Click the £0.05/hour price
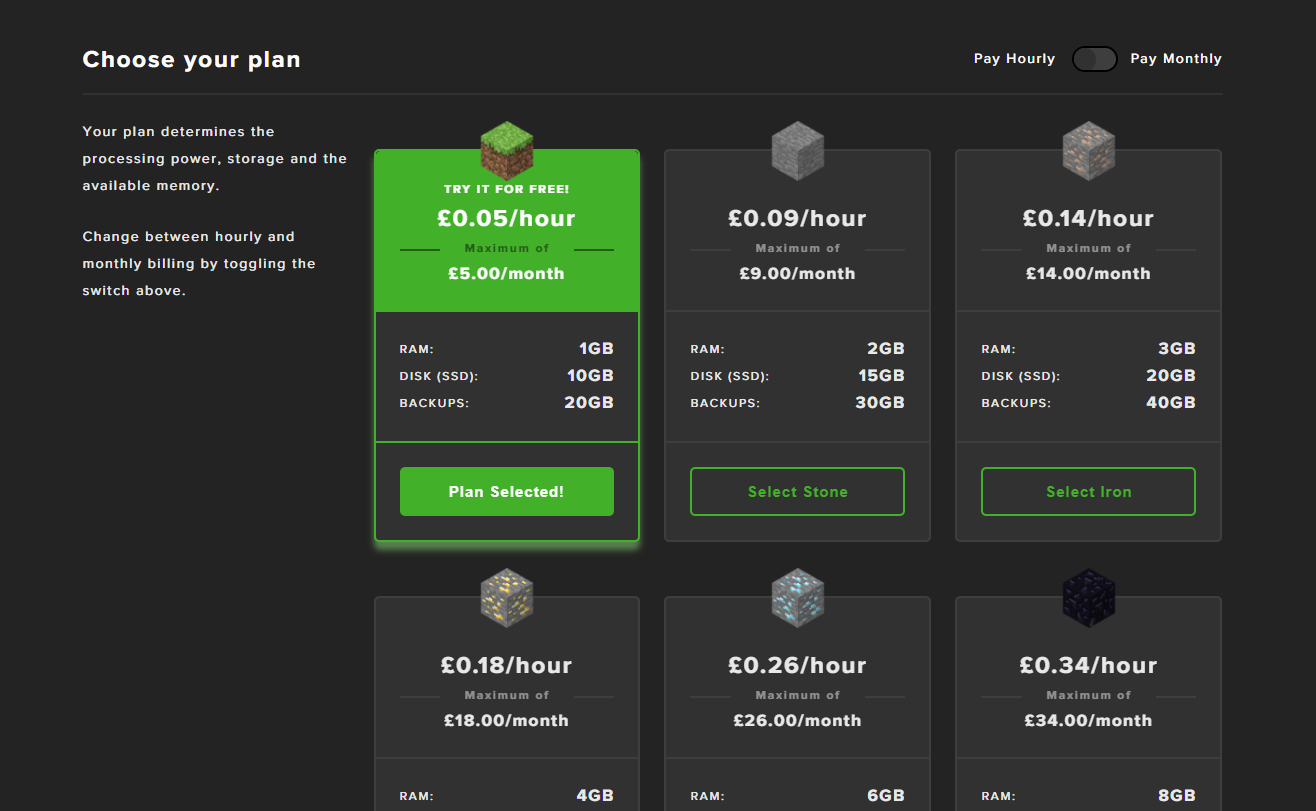The image size is (1316, 811). pos(507,218)
